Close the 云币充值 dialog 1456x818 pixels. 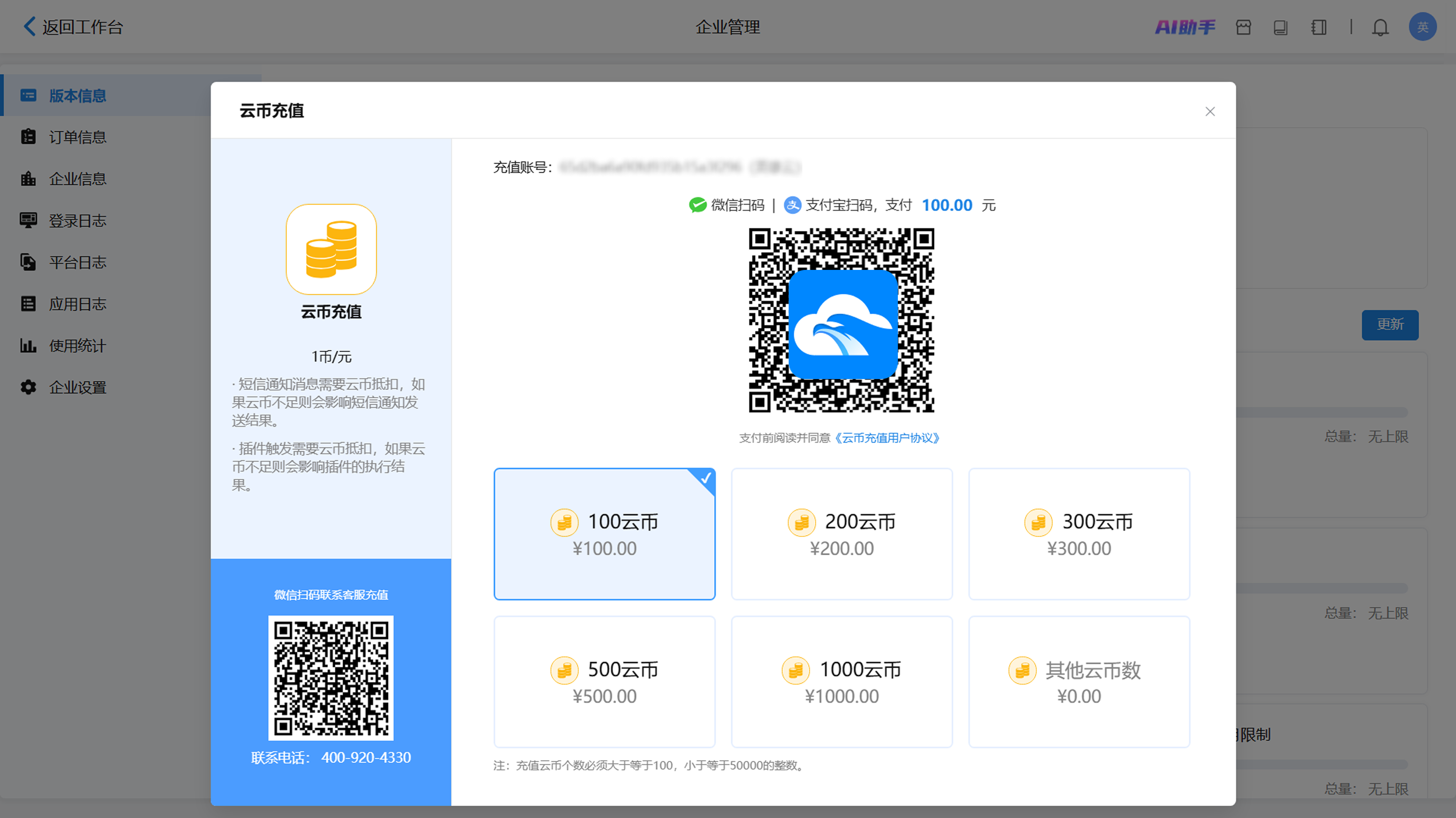tap(1210, 111)
